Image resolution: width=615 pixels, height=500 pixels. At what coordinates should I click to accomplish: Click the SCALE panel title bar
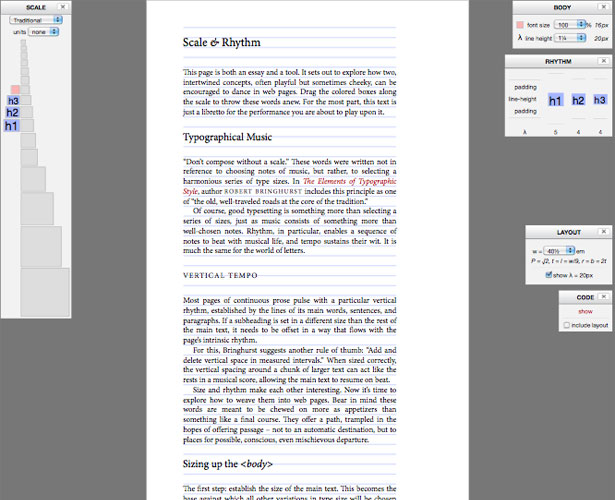point(36,7)
